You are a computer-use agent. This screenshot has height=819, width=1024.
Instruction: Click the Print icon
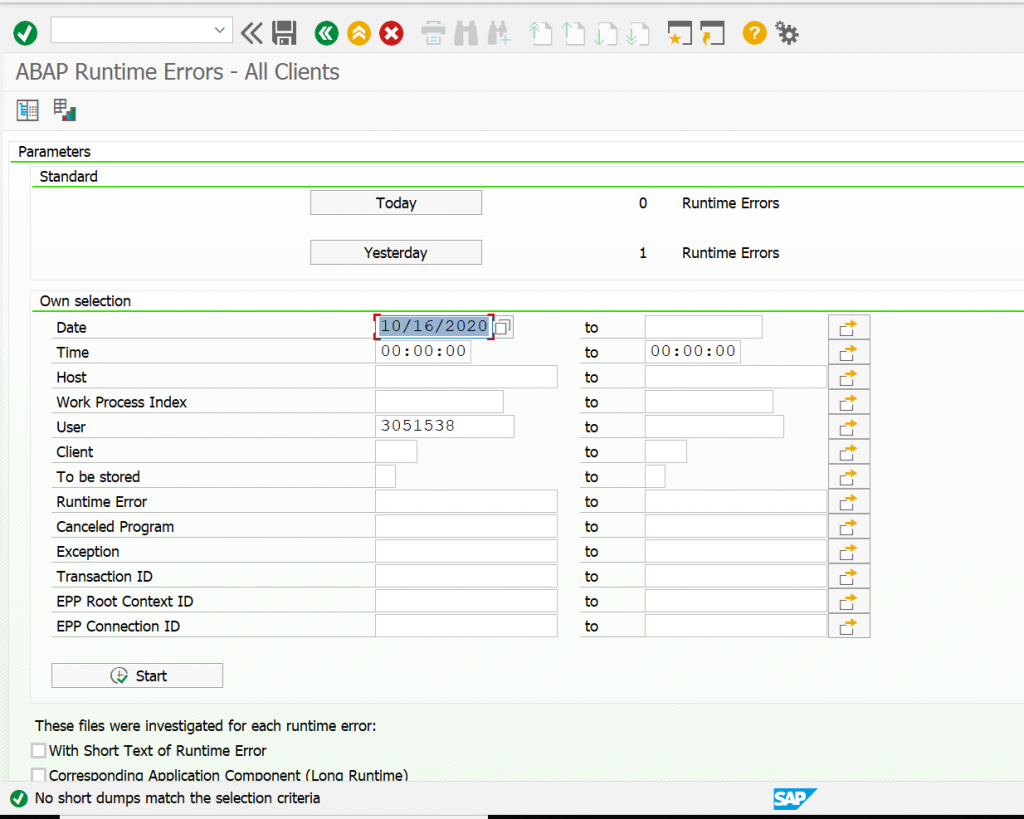[x=434, y=33]
